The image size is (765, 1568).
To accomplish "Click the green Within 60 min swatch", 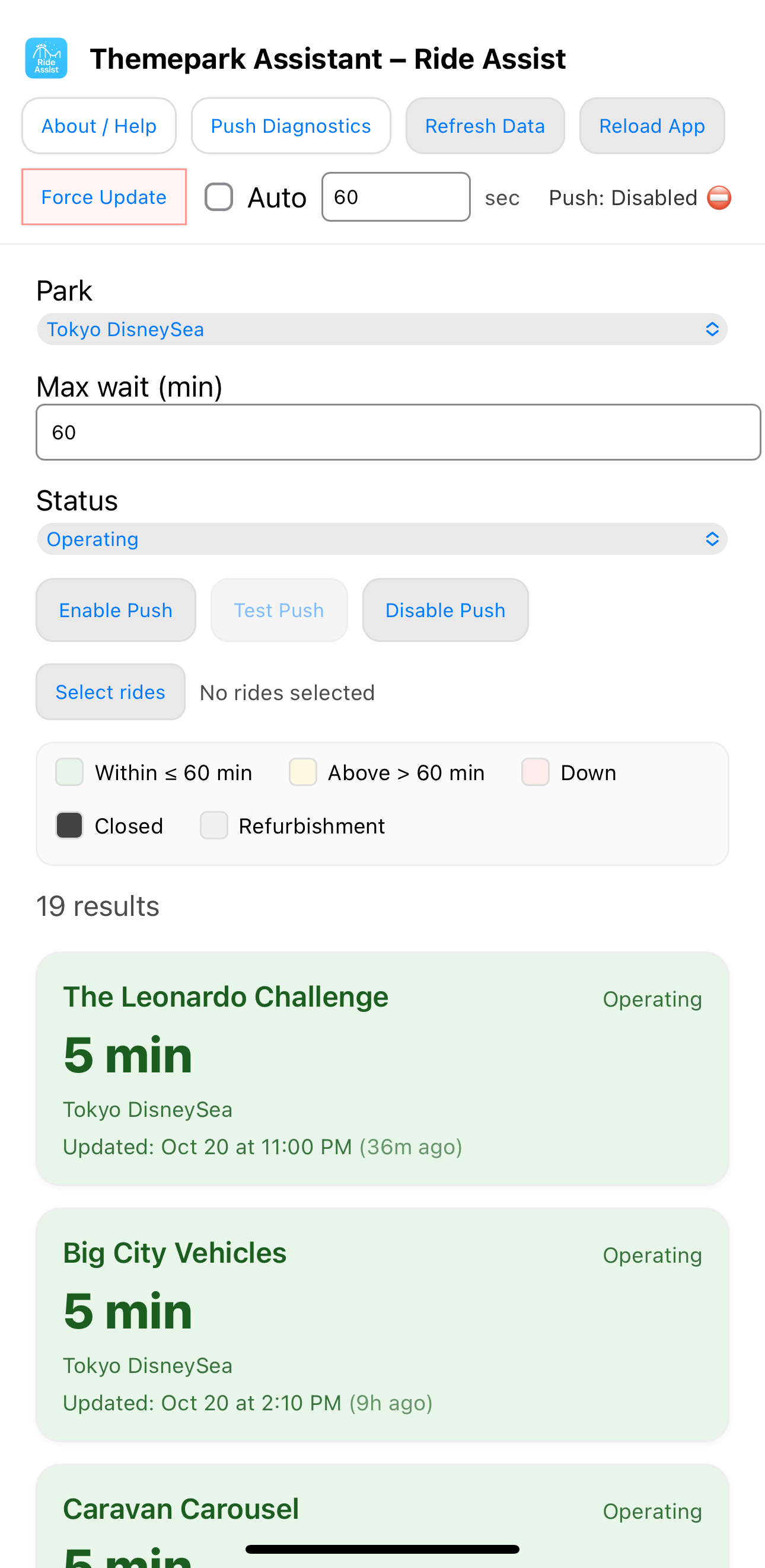I will coord(69,772).
